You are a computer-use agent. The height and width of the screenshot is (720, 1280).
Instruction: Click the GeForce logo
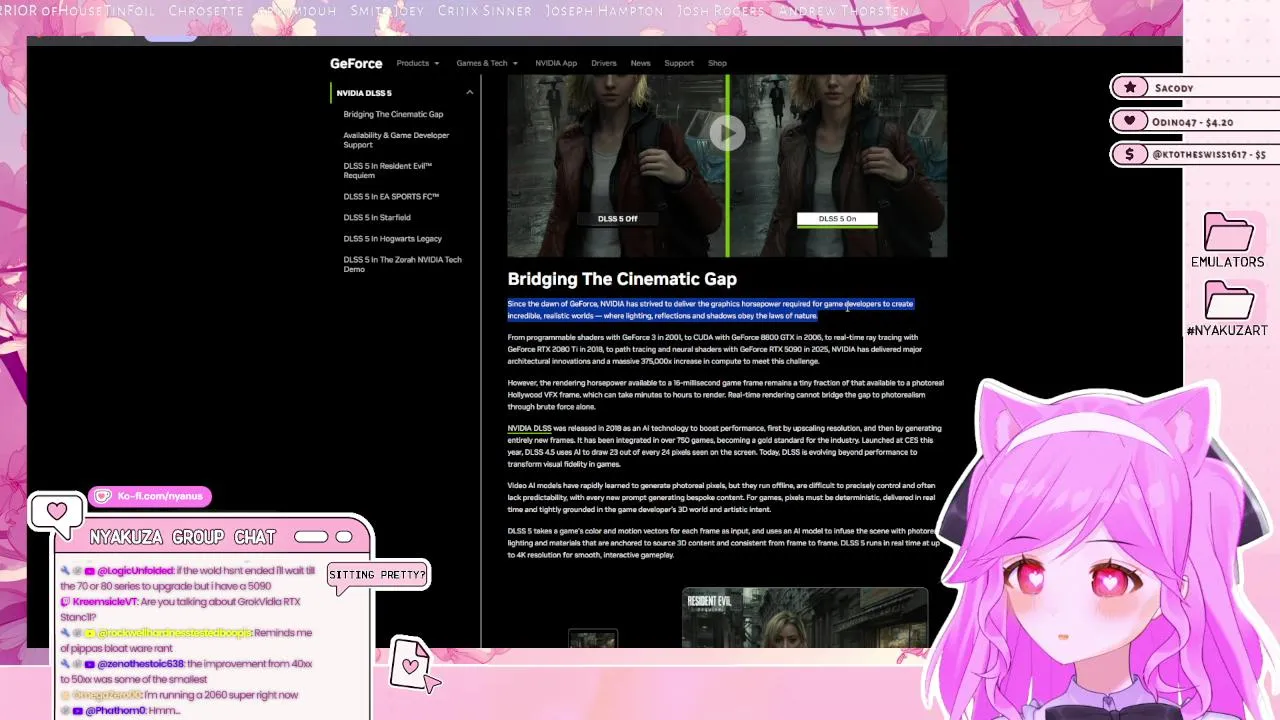pyautogui.click(x=356, y=63)
